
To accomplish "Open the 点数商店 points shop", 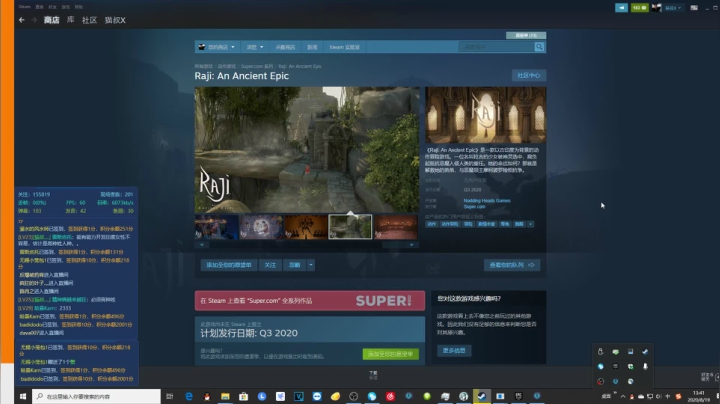I will tap(285, 47).
